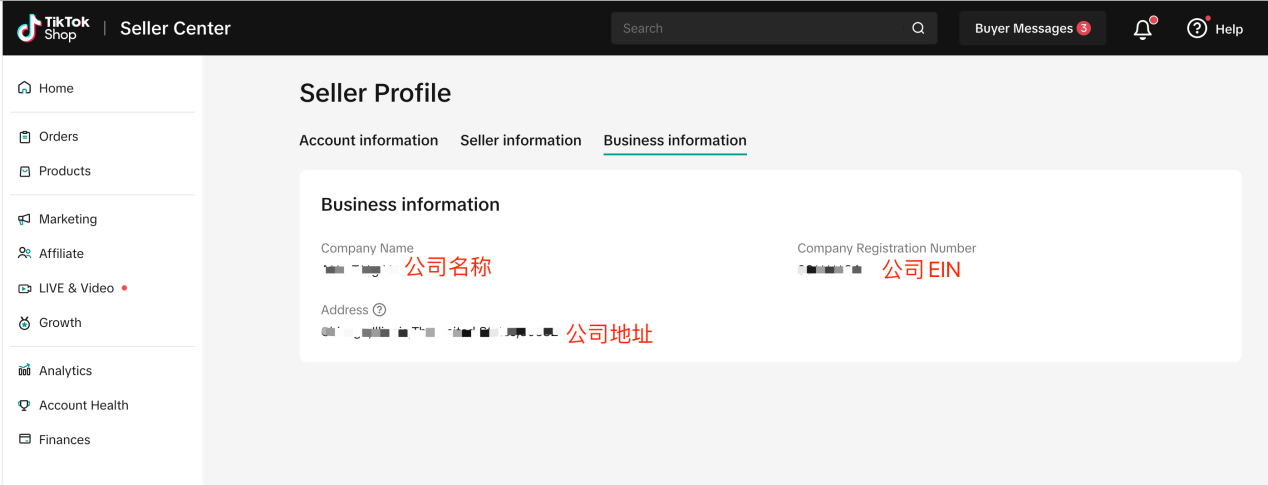The height and width of the screenshot is (485, 1268).
Task: Click the Help question mark icon
Action: coord(1197,29)
